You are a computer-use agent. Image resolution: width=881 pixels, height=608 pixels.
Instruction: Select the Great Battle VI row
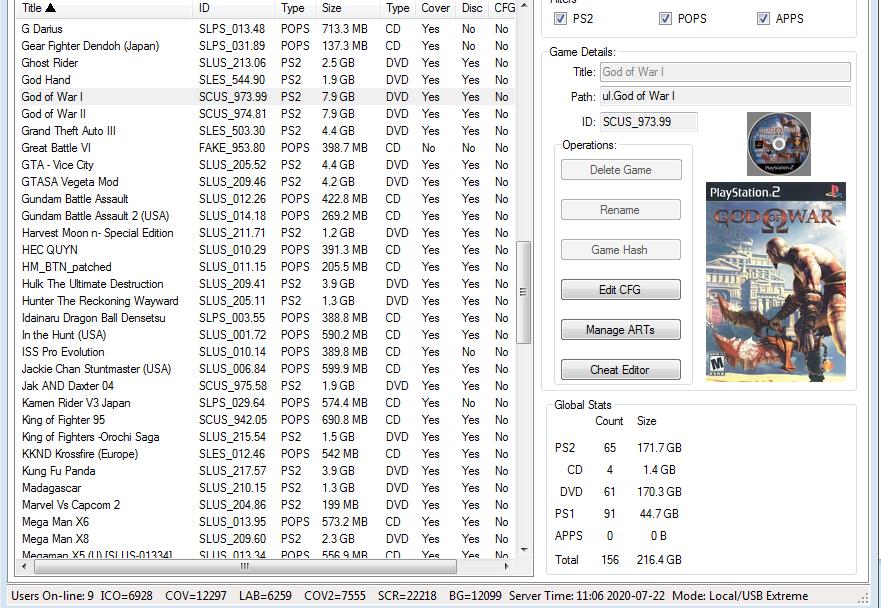pyautogui.click(x=267, y=148)
